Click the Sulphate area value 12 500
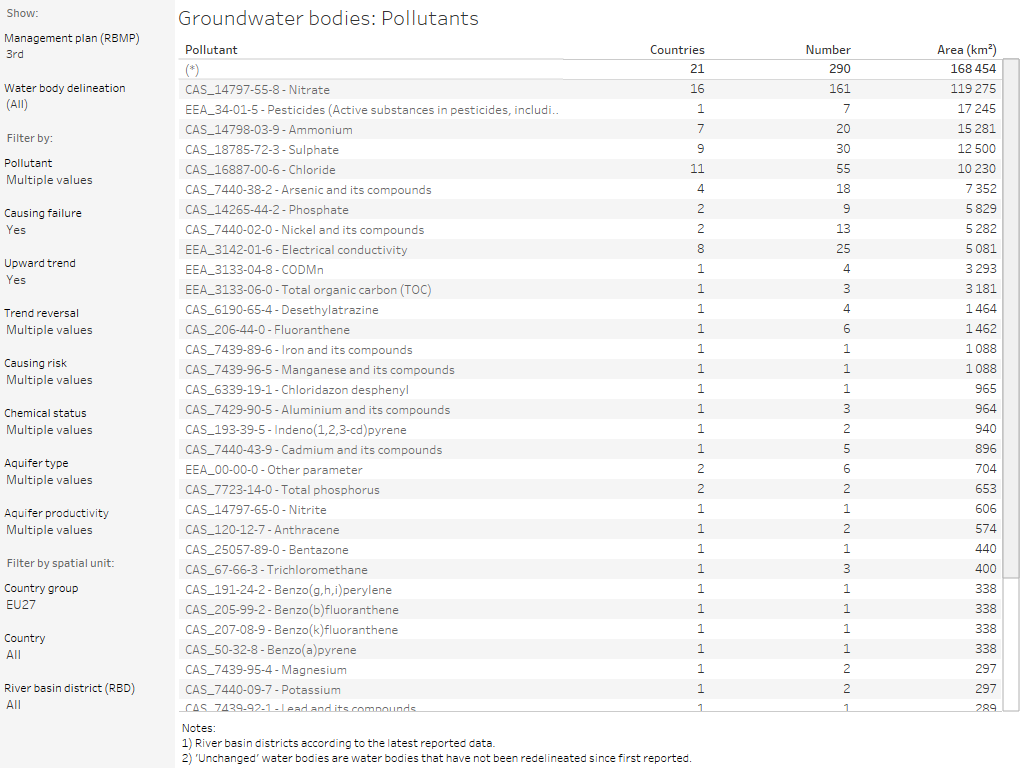Screen dimensions: 1024x768 click(x=976, y=149)
